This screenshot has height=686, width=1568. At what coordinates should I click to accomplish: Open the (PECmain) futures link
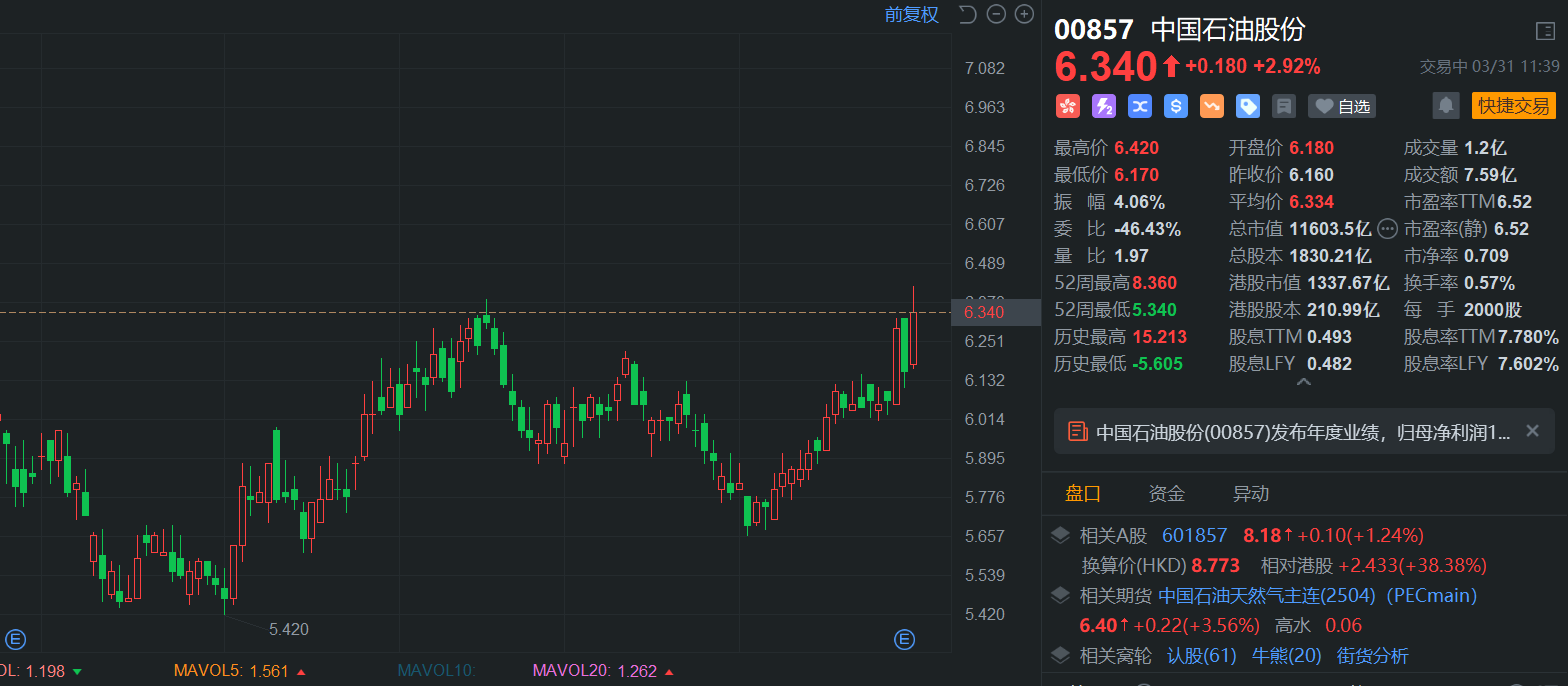point(1431,596)
